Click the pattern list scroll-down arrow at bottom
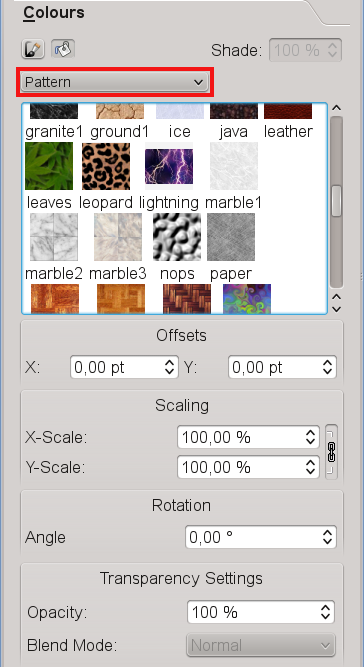This screenshot has width=364, height=667. pos(336,309)
